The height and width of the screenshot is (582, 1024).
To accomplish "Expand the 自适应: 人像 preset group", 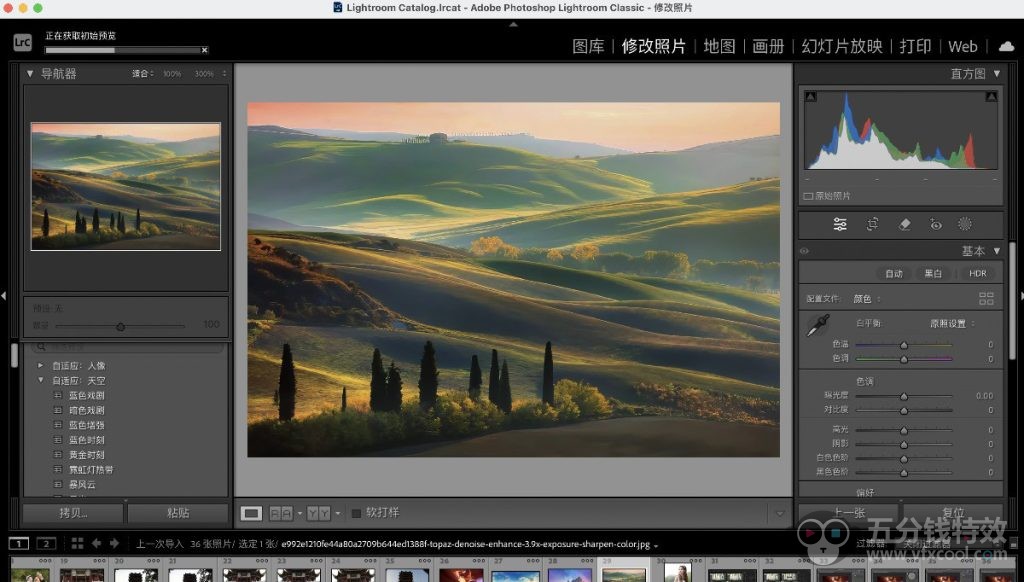I will tap(42, 366).
